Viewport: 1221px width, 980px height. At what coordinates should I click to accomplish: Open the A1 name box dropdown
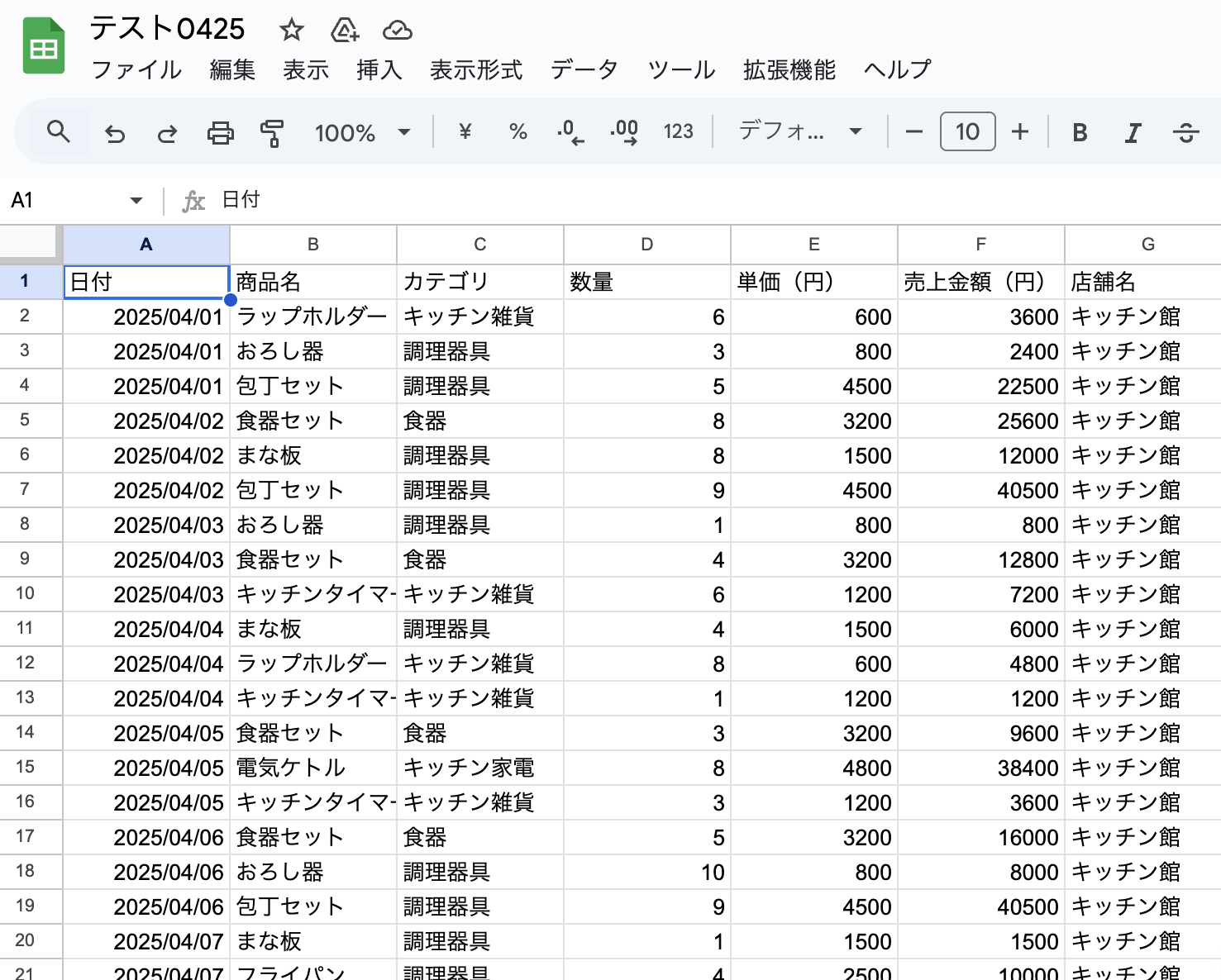136,200
